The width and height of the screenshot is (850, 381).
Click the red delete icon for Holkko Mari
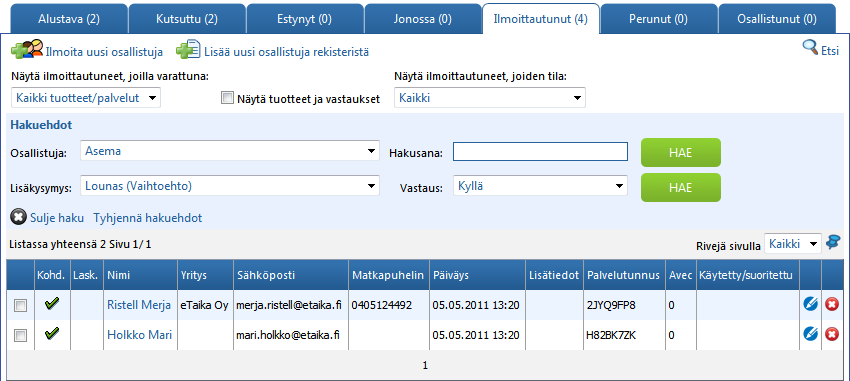[832, 335]
